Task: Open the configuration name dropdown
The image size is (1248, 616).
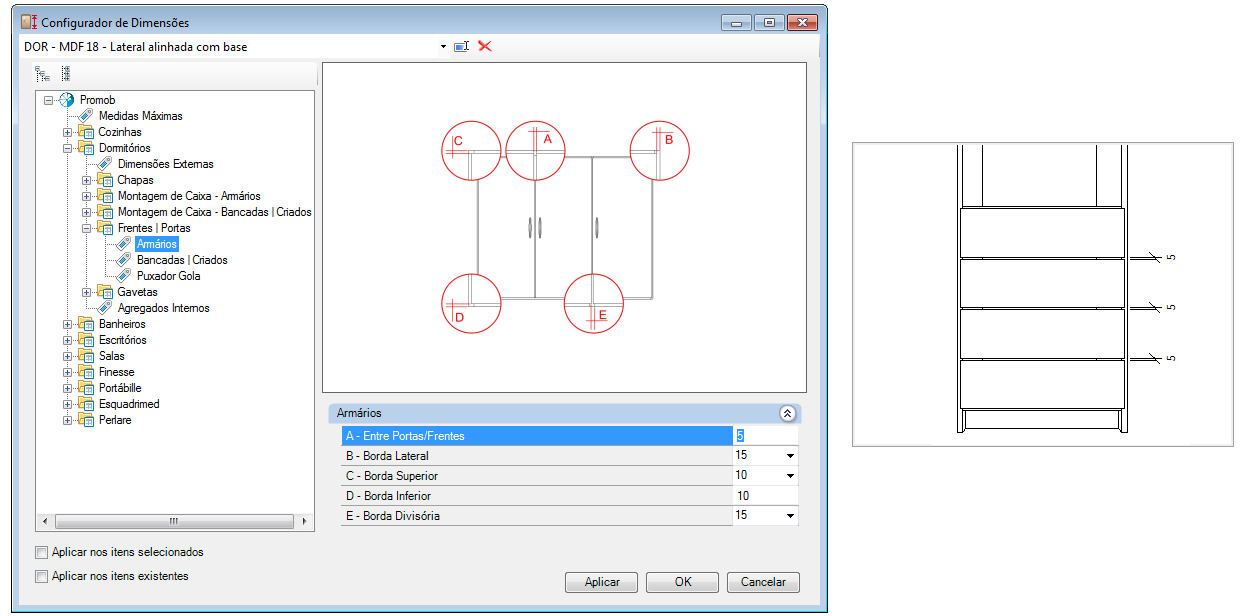Action: [x=443, y=47]
